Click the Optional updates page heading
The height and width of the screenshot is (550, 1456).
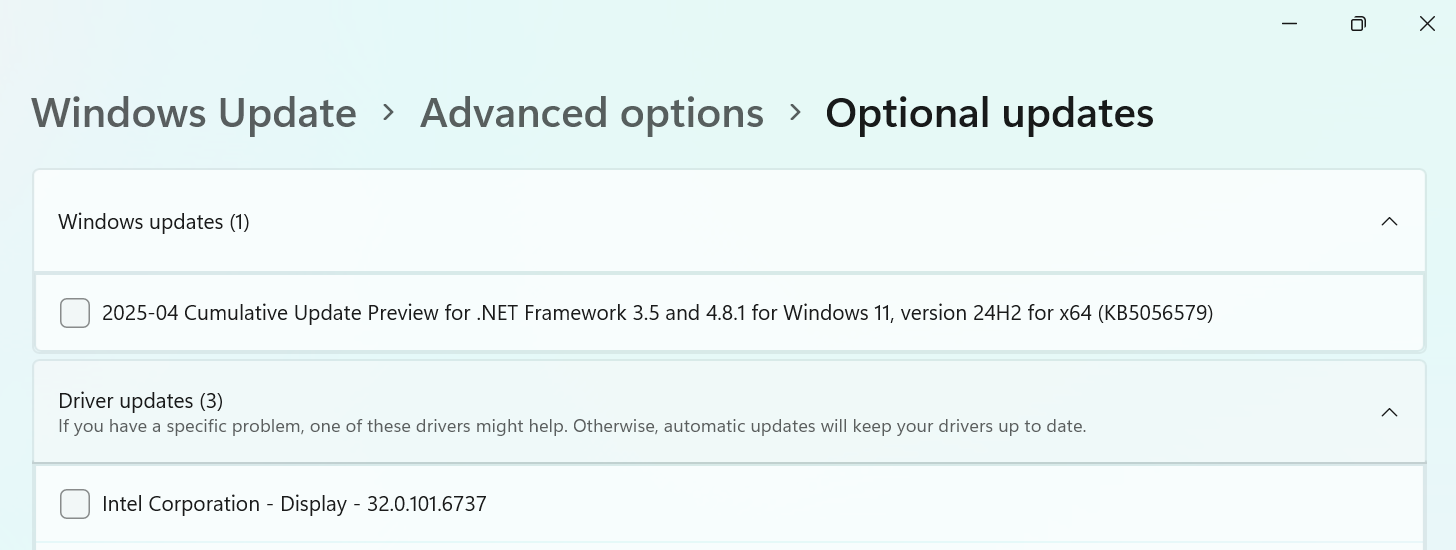click(989, 113)
